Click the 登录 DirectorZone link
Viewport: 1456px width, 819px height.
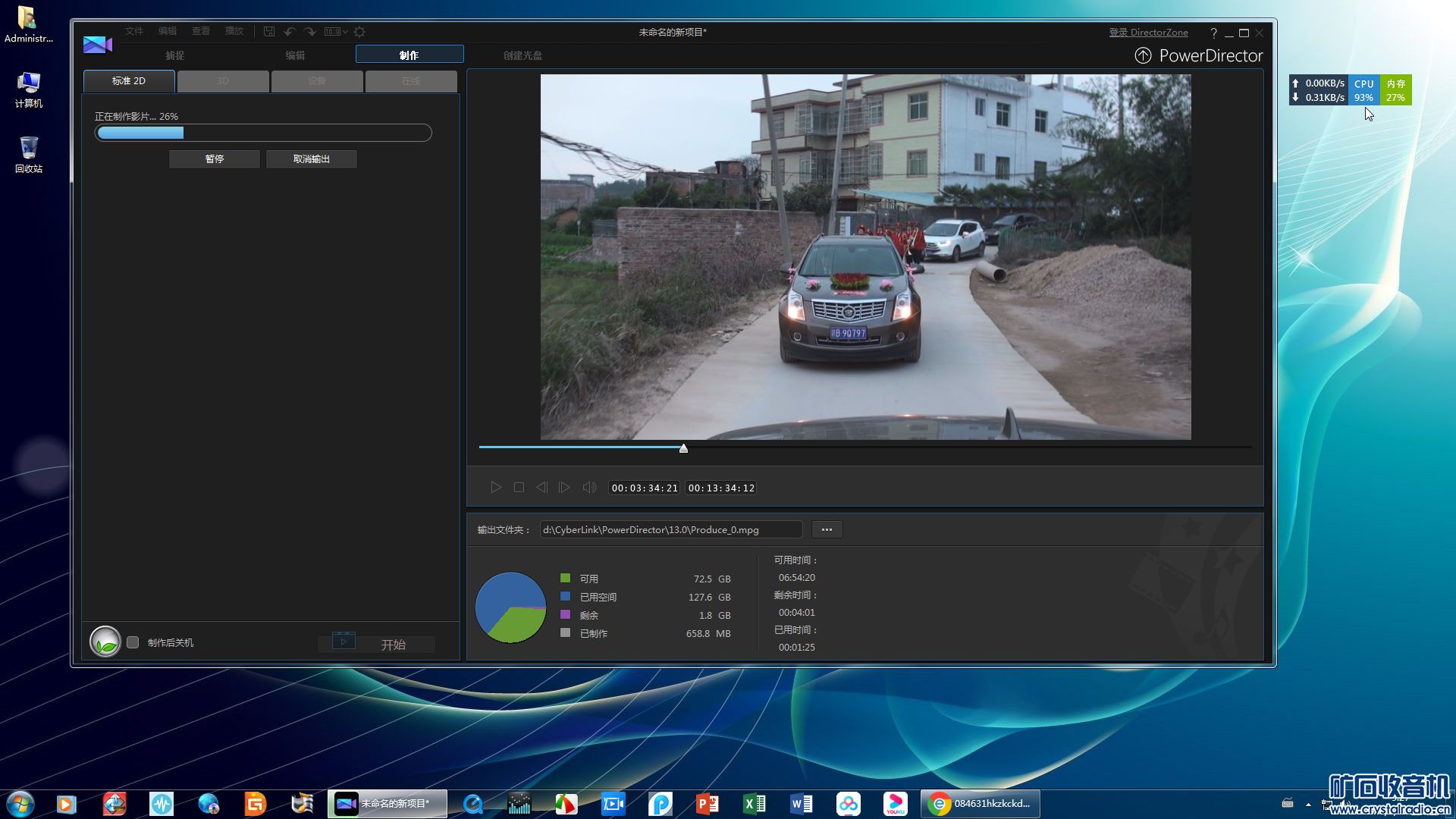(x=1148, y=33)
